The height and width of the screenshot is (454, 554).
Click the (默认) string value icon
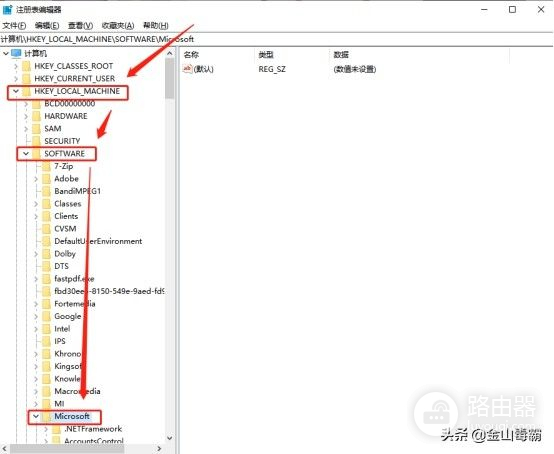(187, 69)
